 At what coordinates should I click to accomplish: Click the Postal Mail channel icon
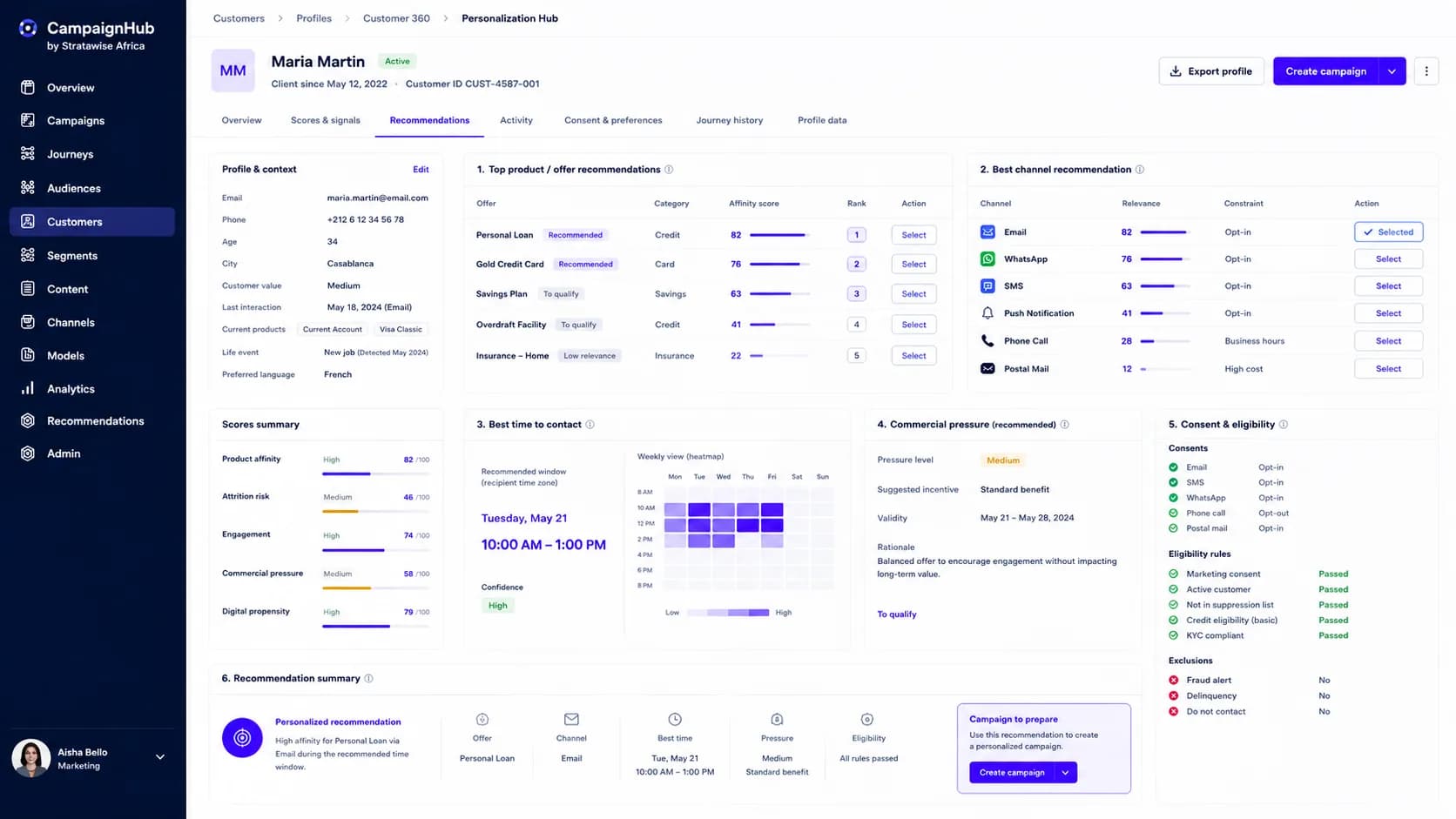pyautogui.click(x=988, y=369)
